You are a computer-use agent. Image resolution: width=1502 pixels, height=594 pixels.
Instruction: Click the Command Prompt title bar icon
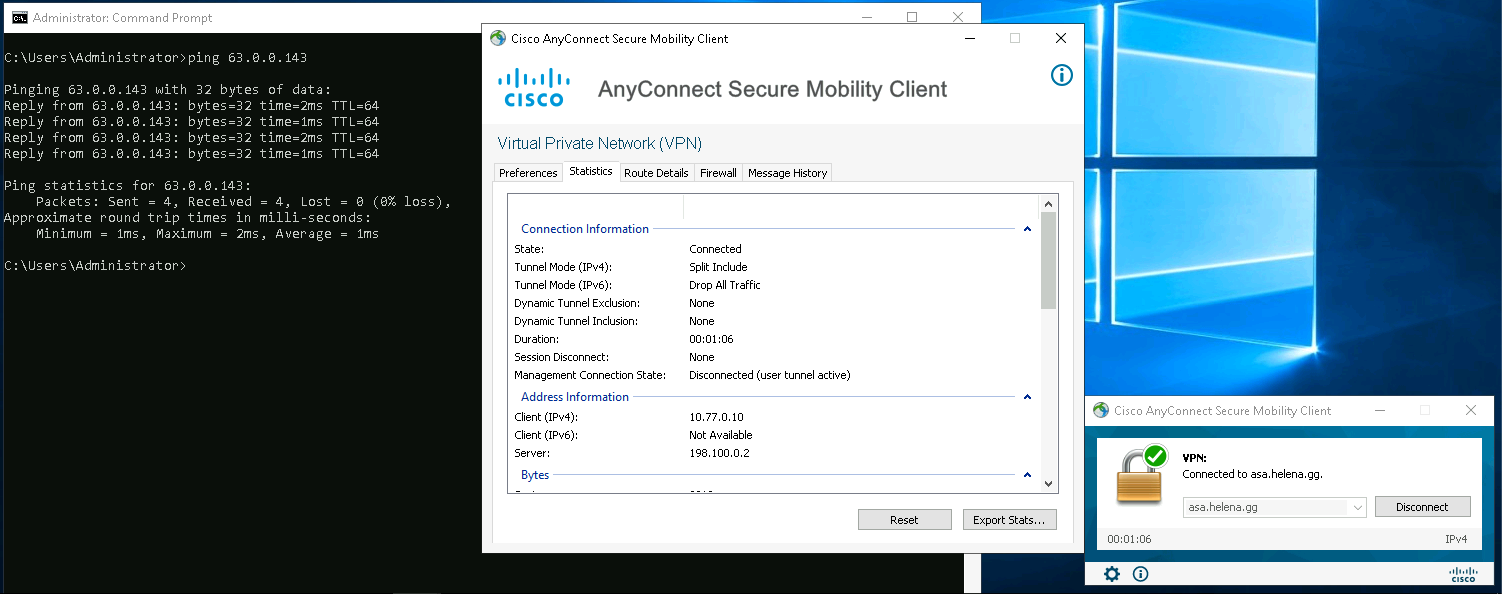click(18, 18)
